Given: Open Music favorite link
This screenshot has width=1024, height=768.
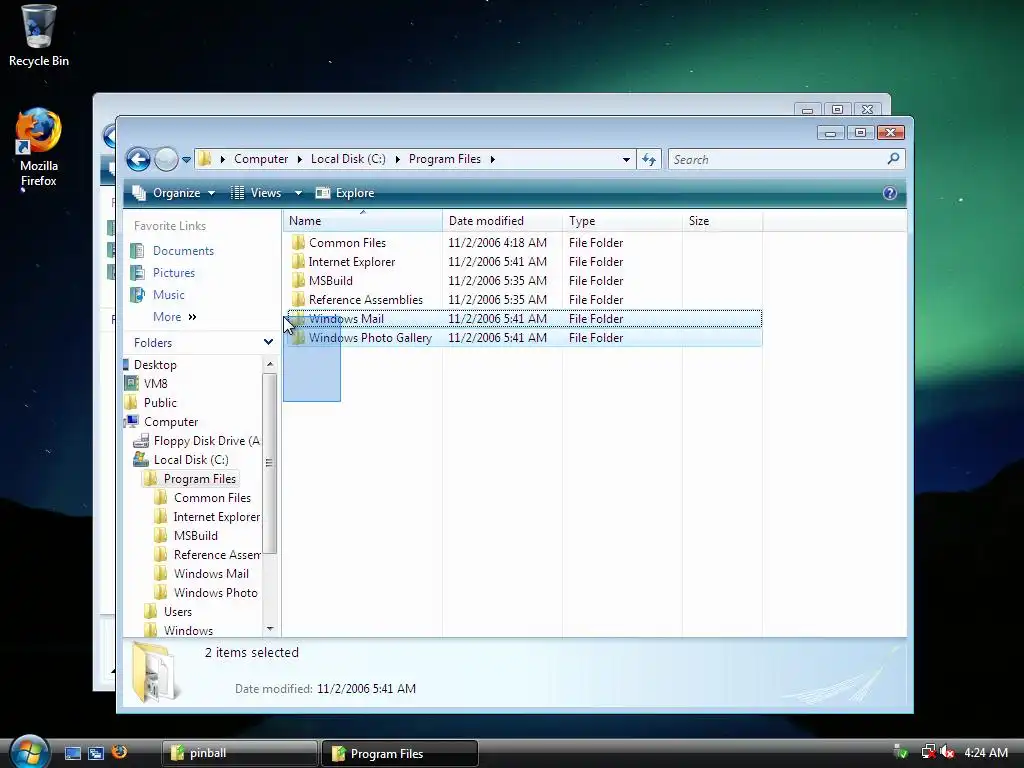Looking at the screenshot, I should tap(168, 295).
